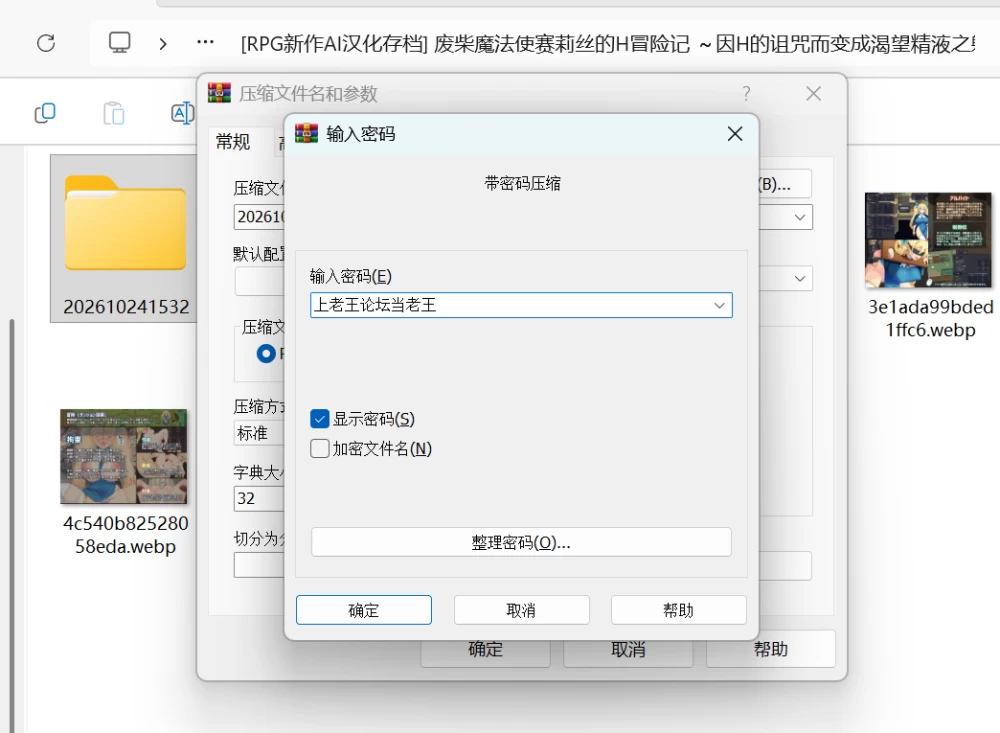The image size is (1000, 733).
Task: Enable 加密文件名(N) checkbox
Action: [x=320, y=448]
